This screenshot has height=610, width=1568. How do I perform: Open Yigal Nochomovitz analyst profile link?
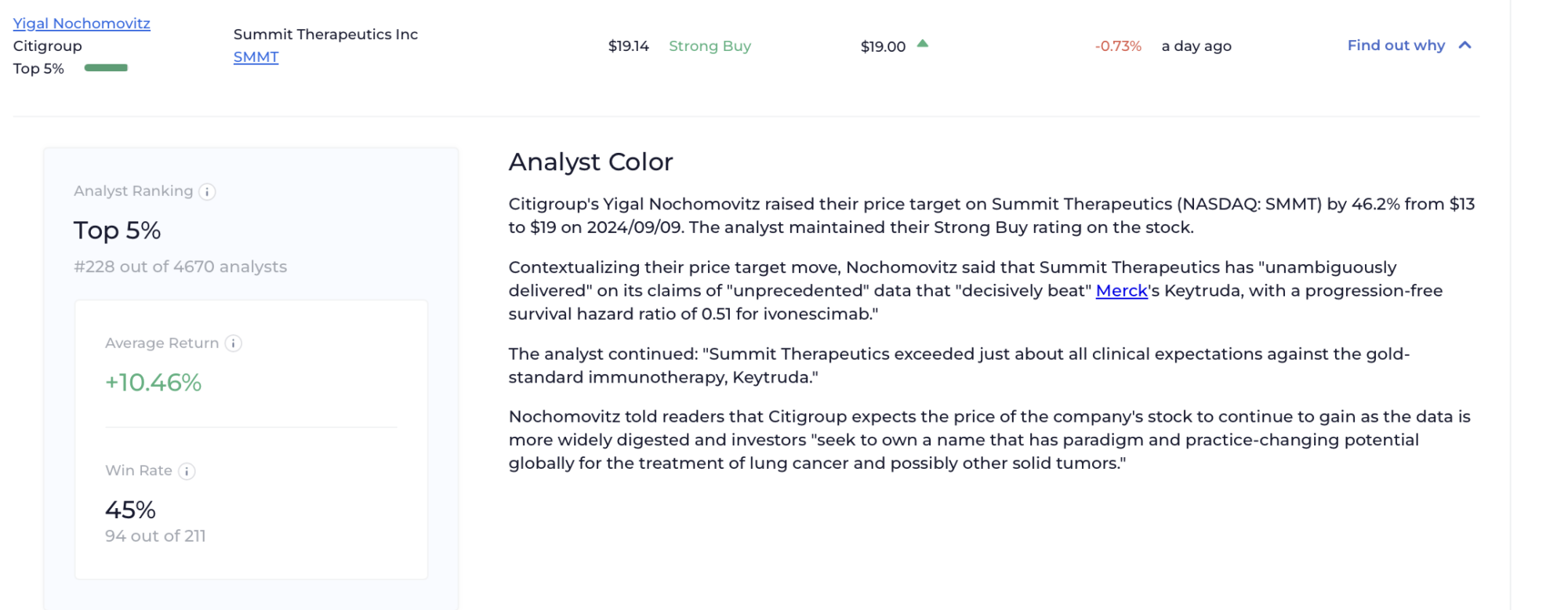coord(82,24)
